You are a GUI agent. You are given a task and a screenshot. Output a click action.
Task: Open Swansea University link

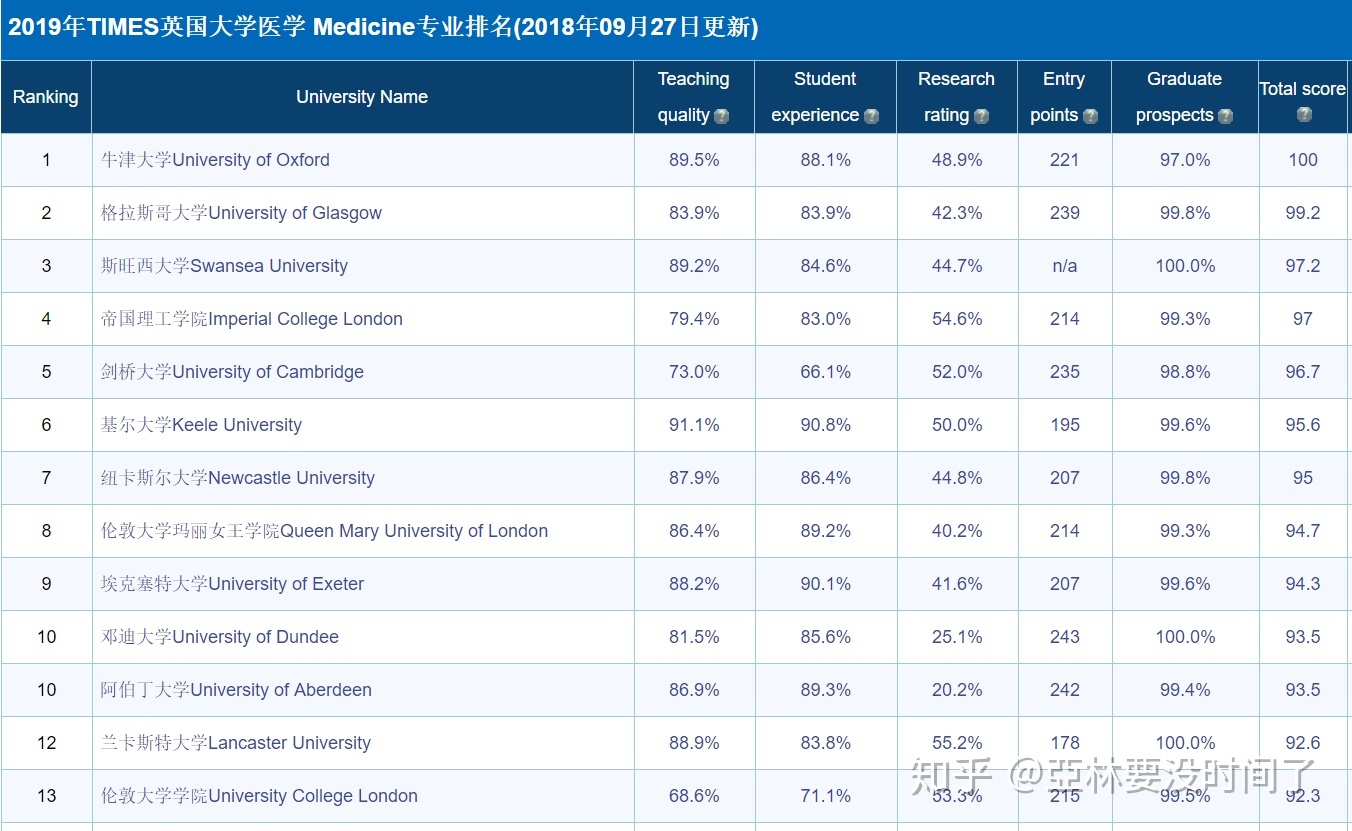click(224, 266)
